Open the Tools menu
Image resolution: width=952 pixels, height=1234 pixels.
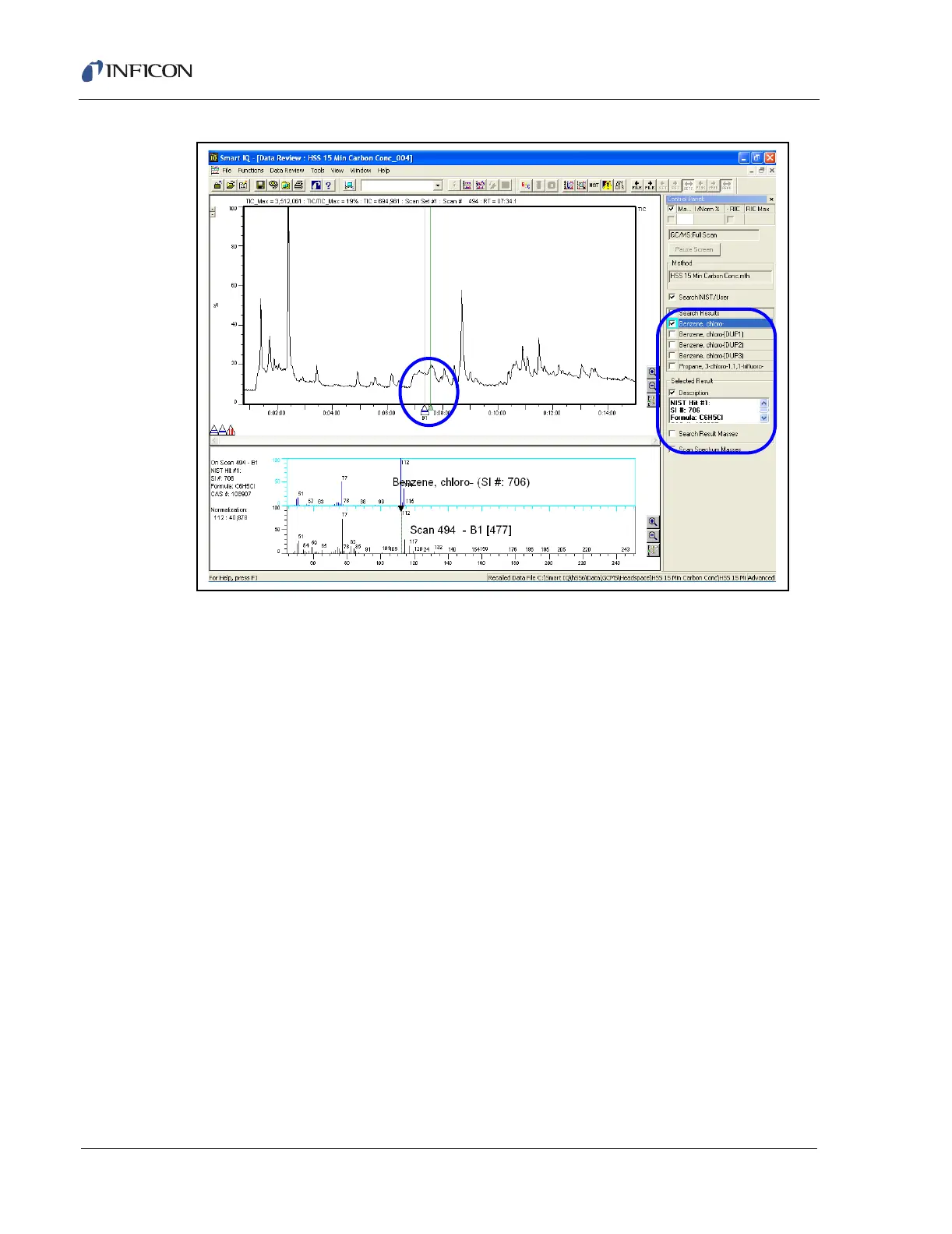pos(318,170)
